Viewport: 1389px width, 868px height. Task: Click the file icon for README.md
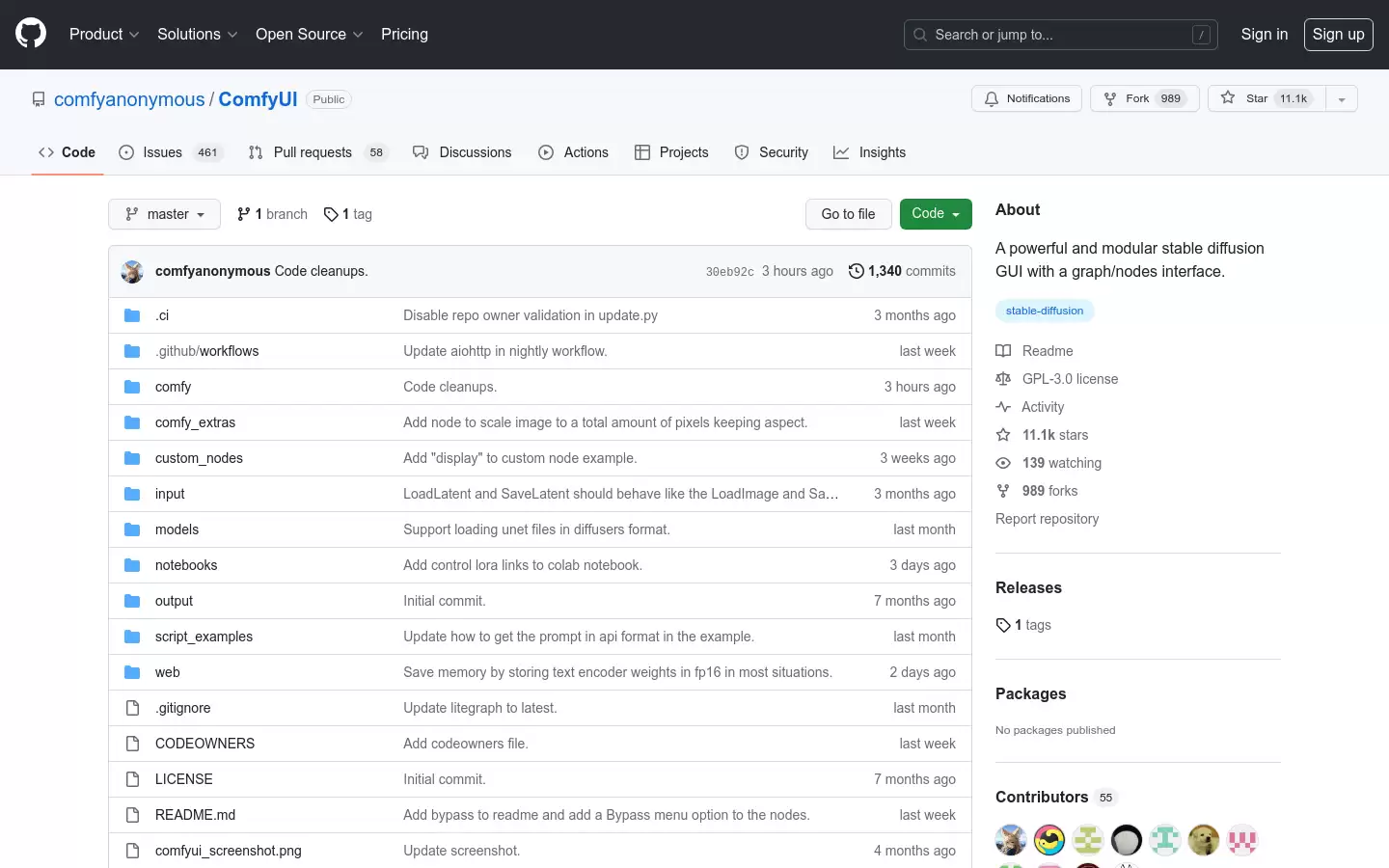[x=132, y=815]
